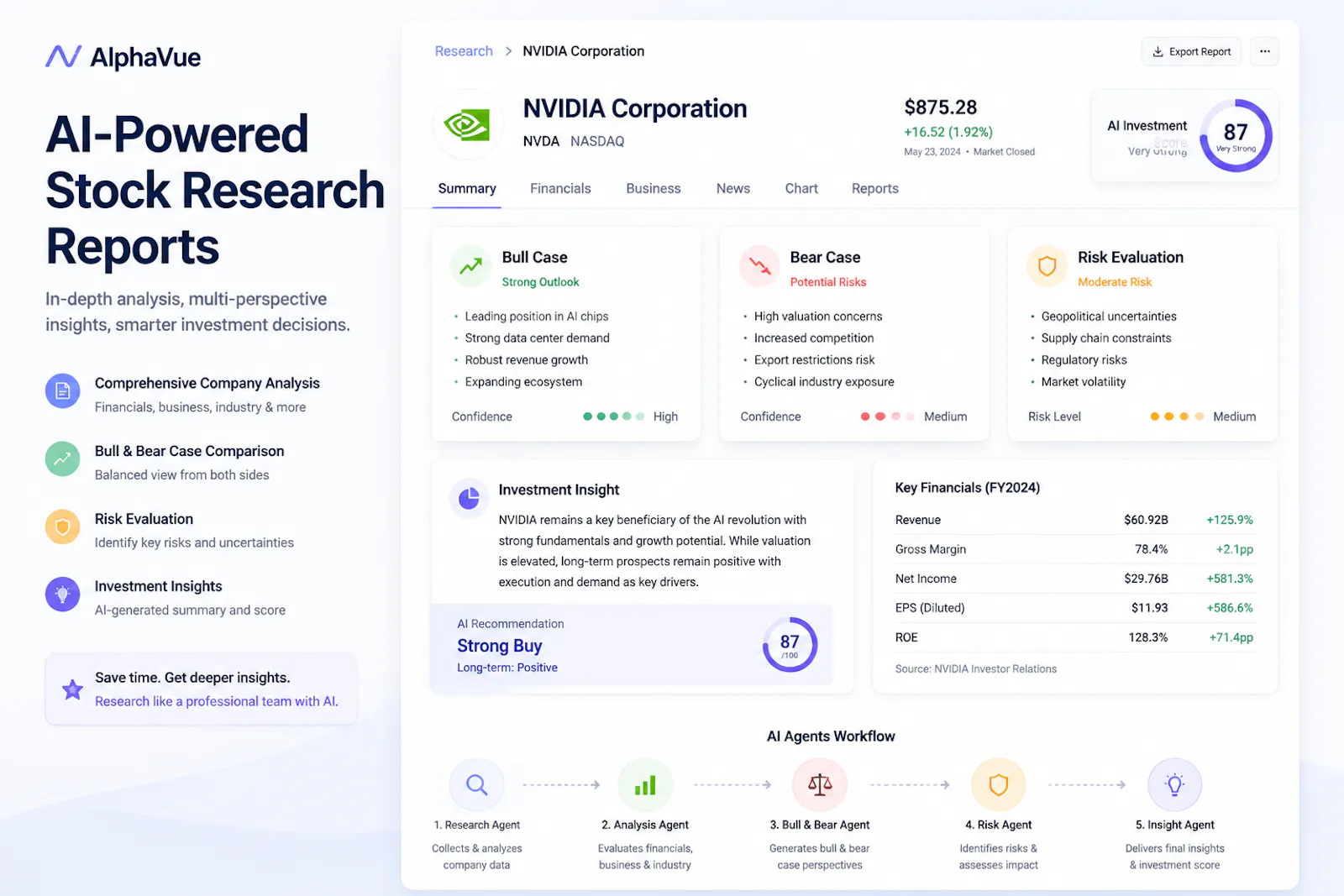Click the $875.28 stock price

pos(940,107)
